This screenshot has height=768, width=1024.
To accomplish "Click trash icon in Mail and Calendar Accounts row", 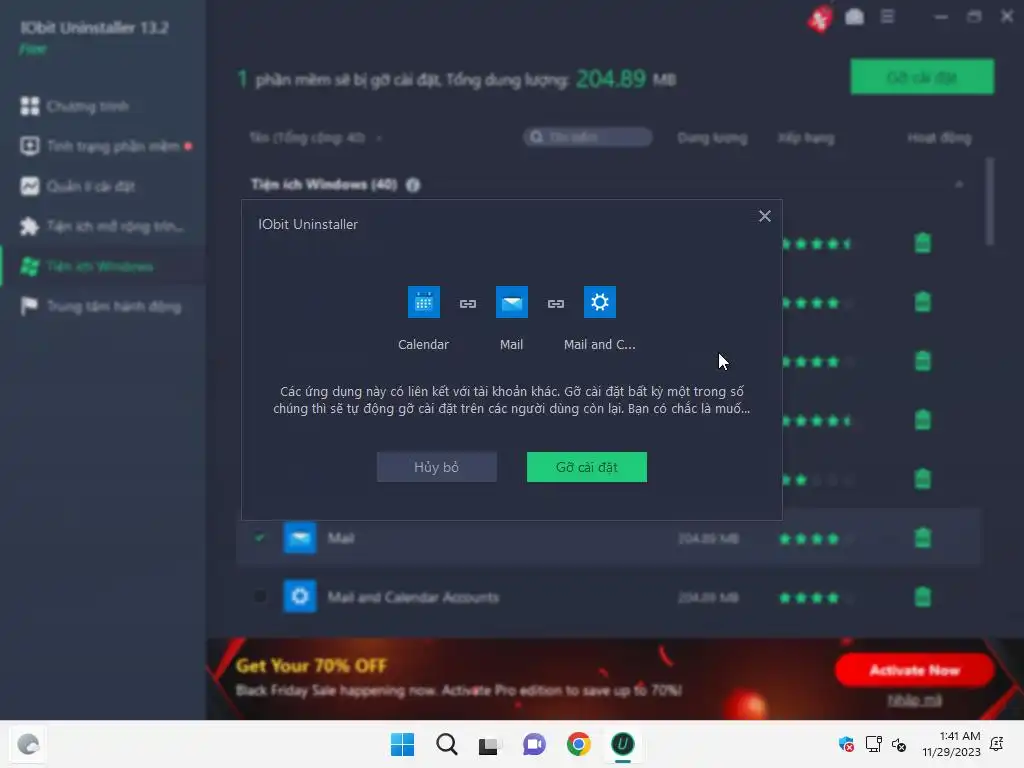I will click(x=923, y=596).
